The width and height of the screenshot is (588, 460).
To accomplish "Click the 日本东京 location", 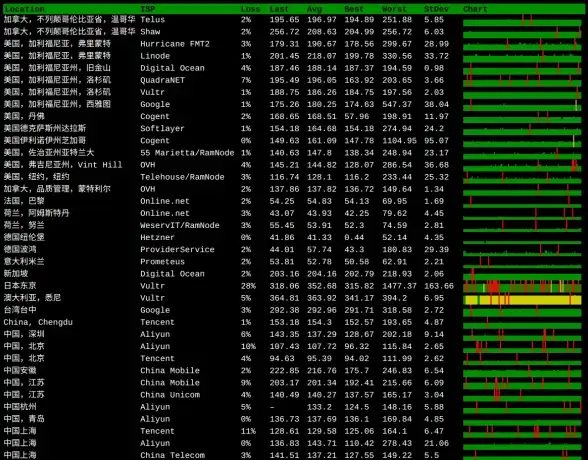I will (x=20, y=286).
